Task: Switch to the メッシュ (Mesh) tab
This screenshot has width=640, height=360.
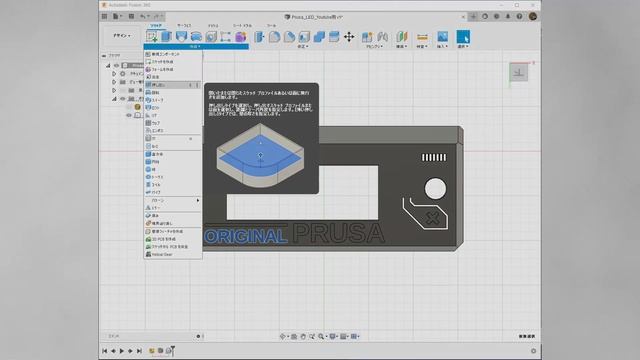Action: (x=213, y=25)
